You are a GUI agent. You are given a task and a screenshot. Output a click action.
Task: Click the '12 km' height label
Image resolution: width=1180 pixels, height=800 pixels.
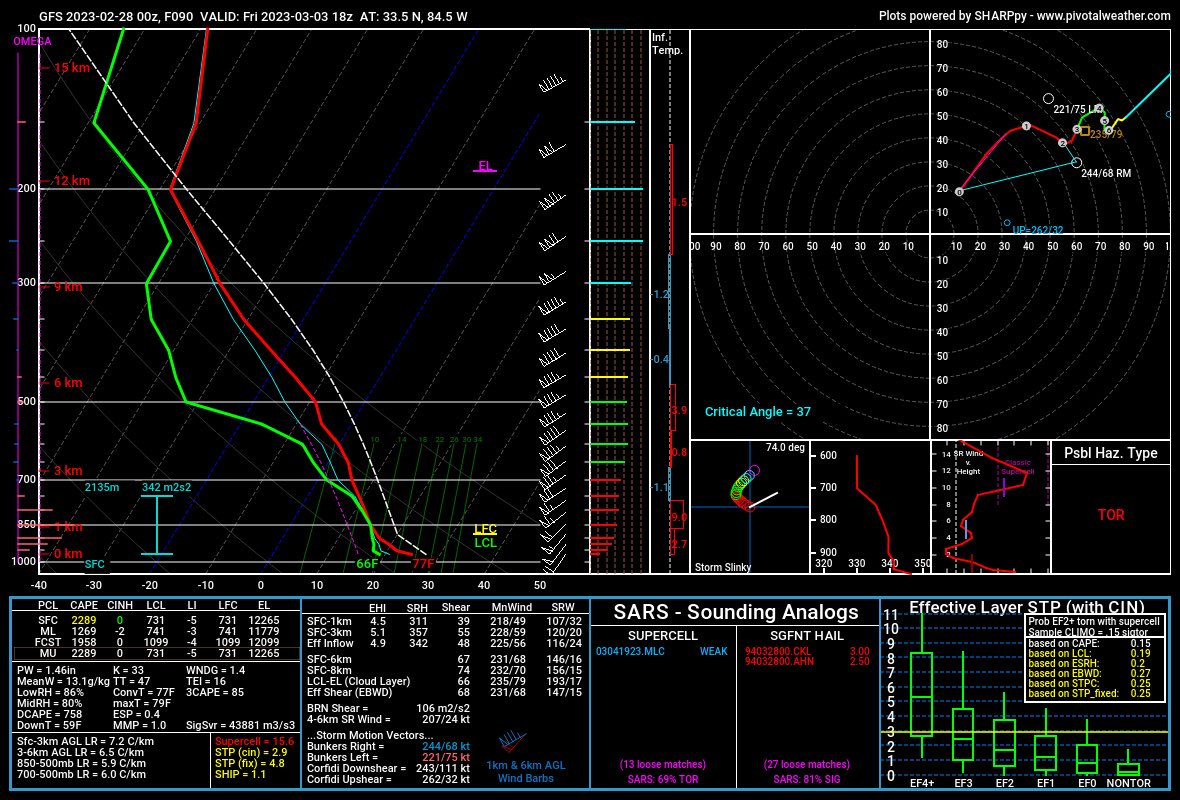(71, 181)
